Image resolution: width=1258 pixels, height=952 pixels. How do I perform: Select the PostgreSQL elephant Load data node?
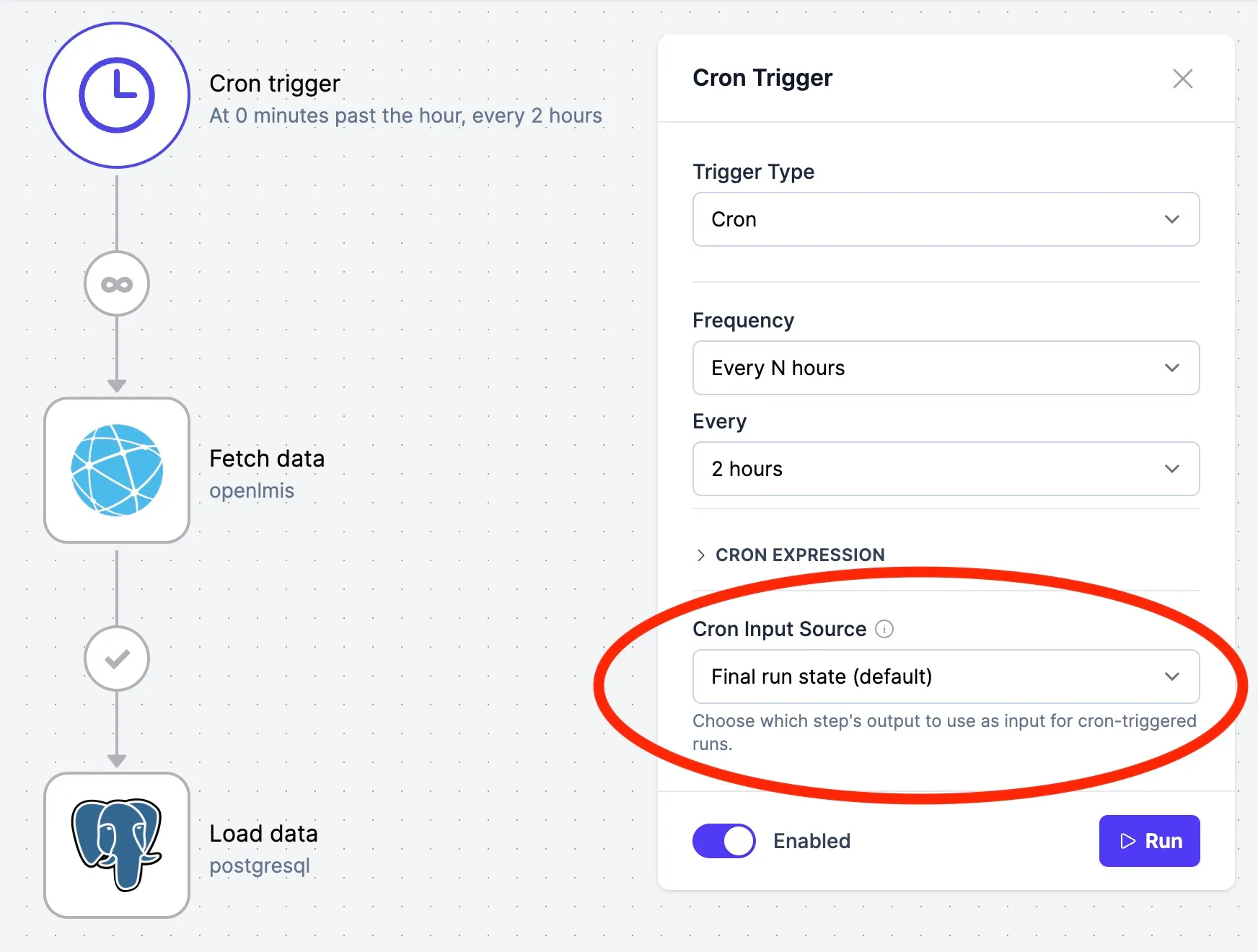tap(117, 845)
